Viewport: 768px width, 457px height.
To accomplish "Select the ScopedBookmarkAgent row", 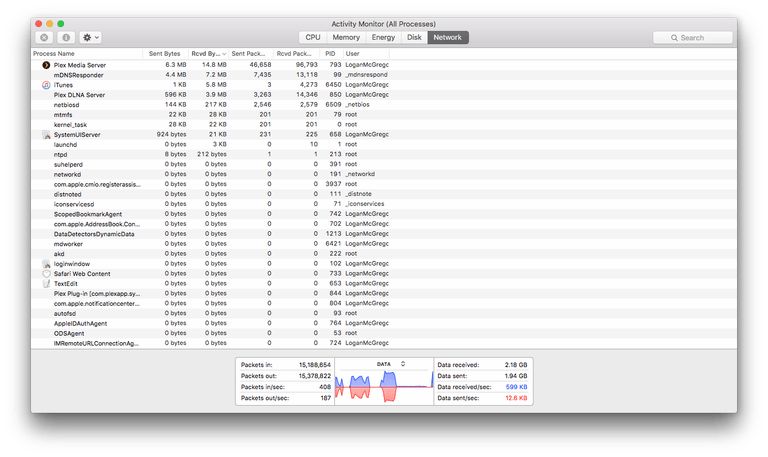I will pos(384,214).
